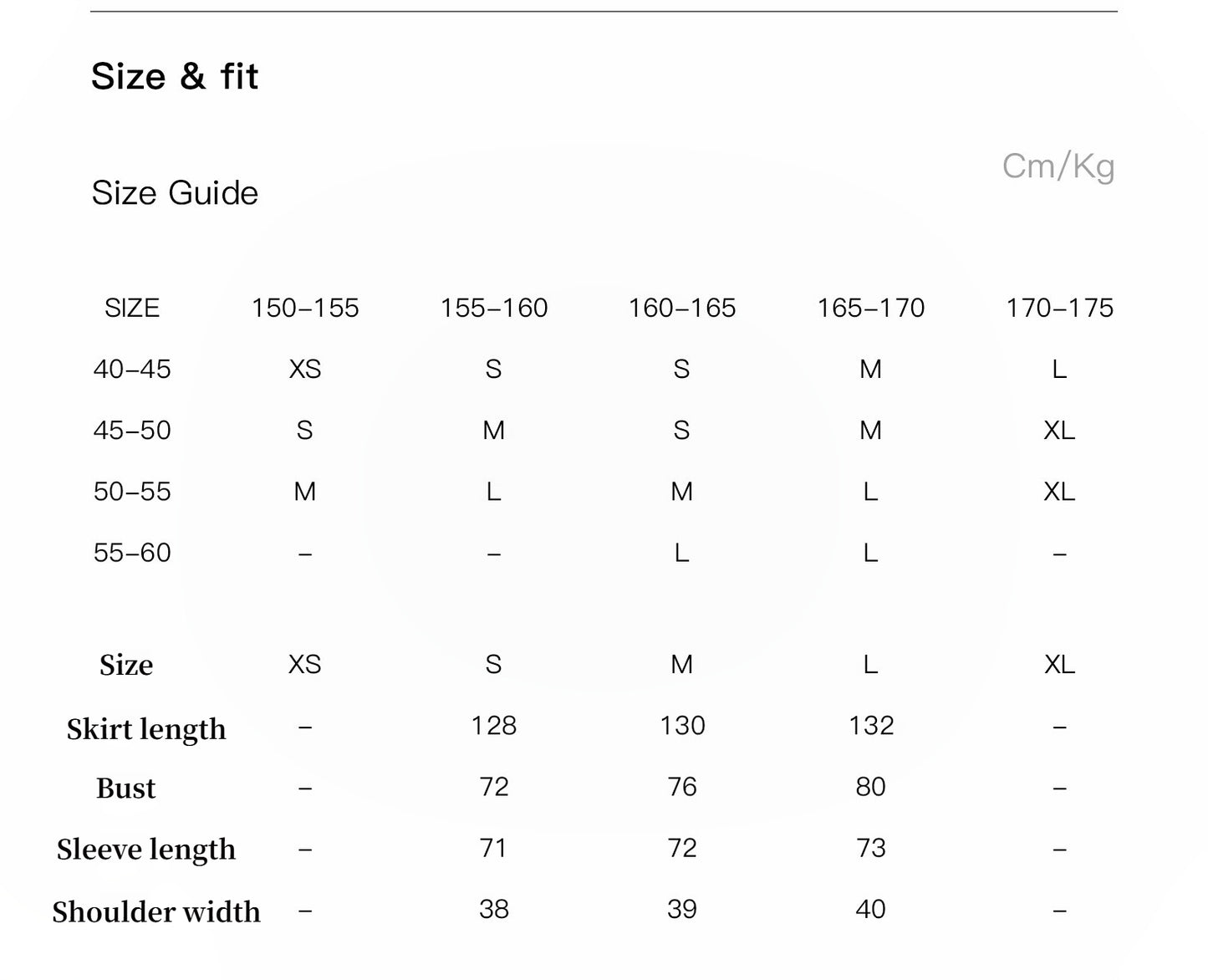Select the shoulder width value 38

coord(494,910)
